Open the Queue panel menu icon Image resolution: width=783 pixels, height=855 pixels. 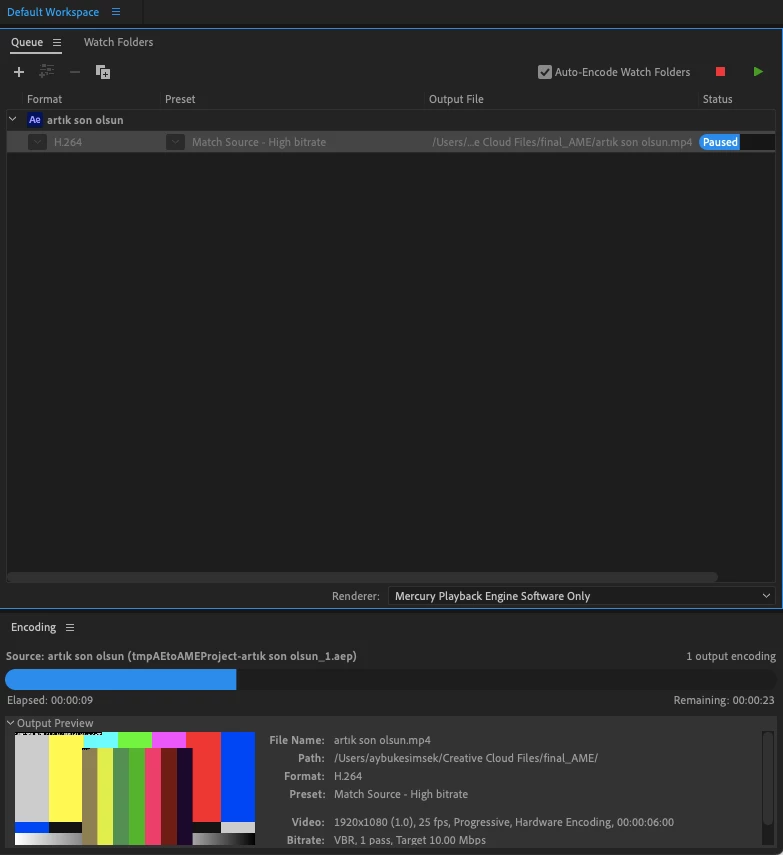pyautogui.click(x=57, y=43)
